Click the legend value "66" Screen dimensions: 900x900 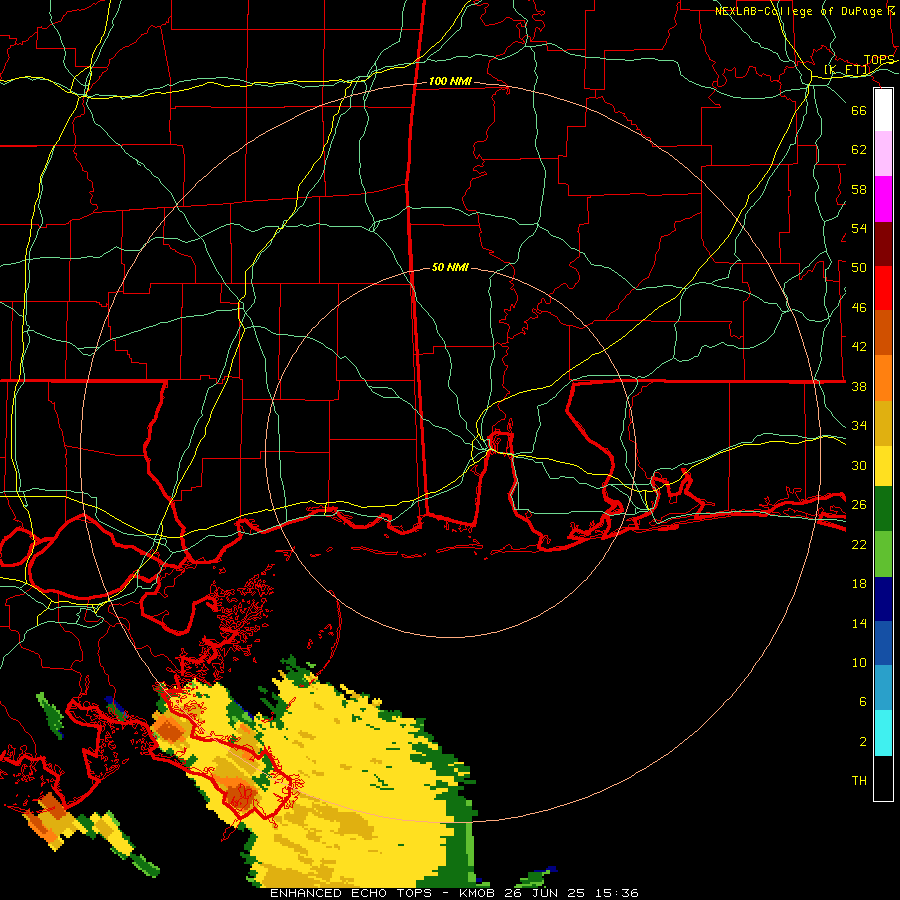(859, 110)
